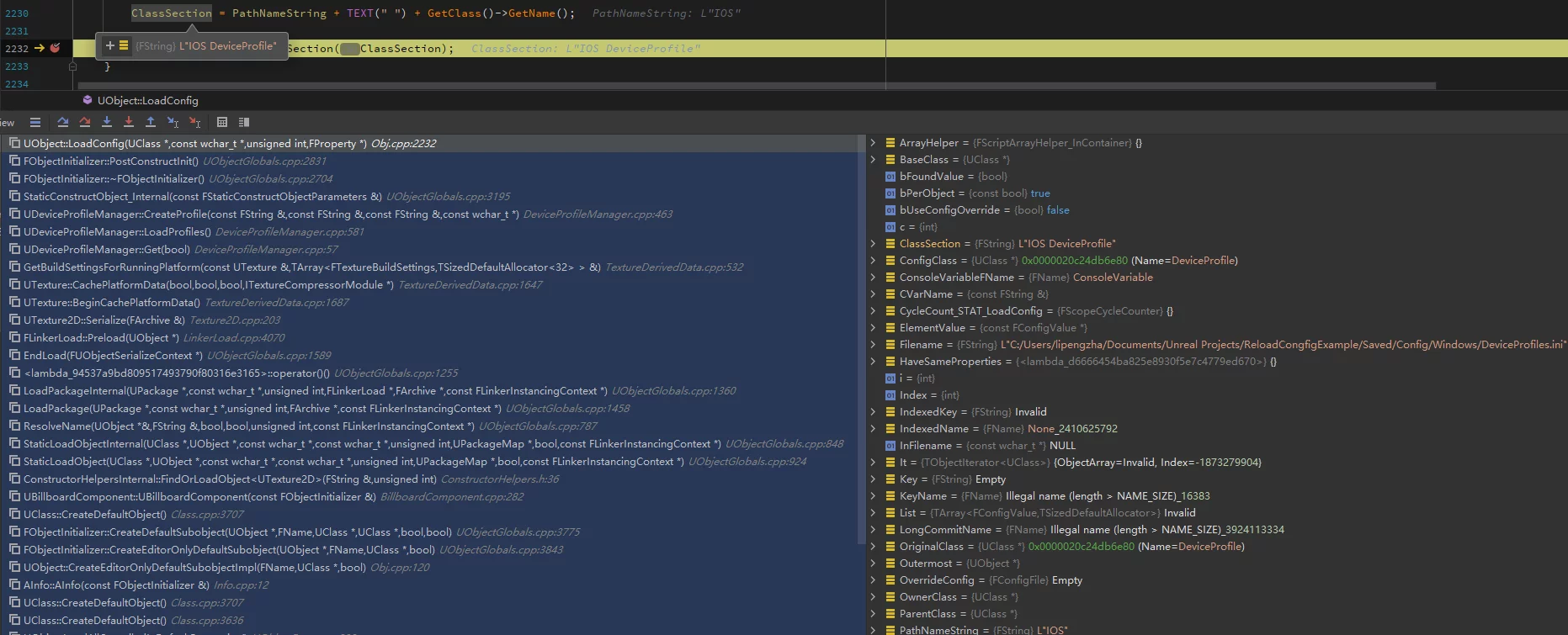This screenshot has width=1568, height=635.
Task: Click the blue Step Into arrow
Action: tap(107, 122)
